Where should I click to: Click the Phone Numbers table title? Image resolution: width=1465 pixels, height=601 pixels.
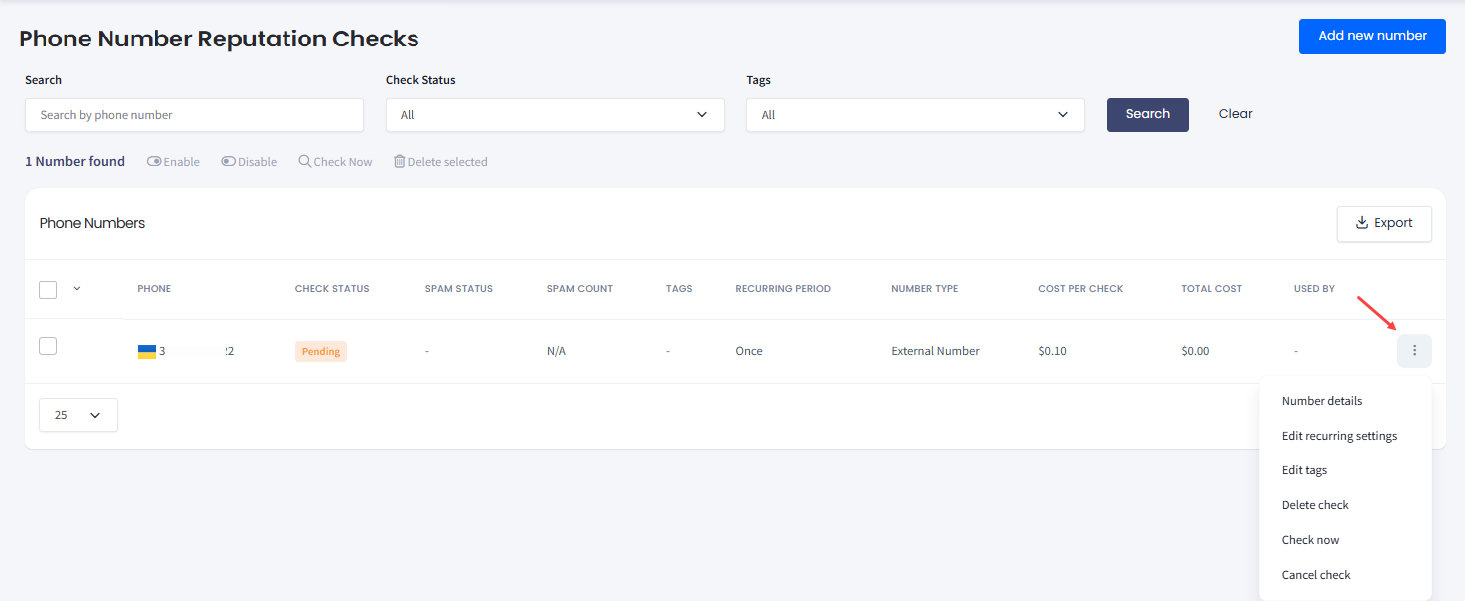[92, 223]
